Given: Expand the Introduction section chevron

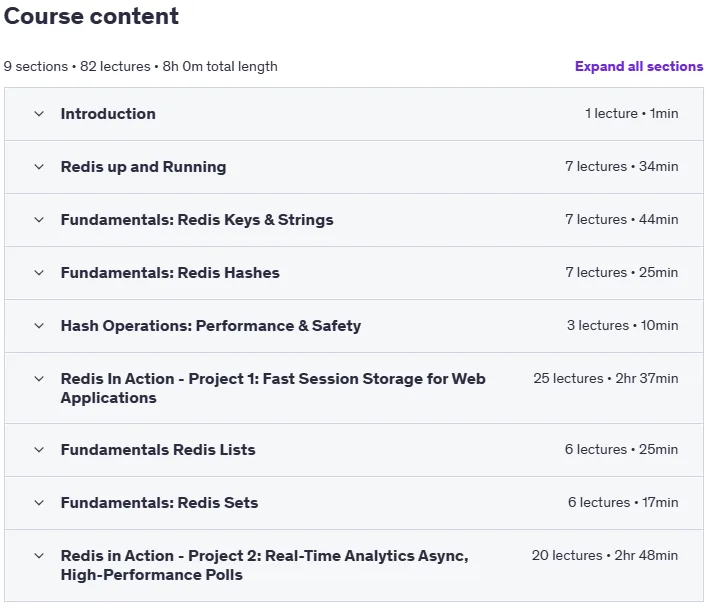Looking at the screenshot, I should [39, 113].
